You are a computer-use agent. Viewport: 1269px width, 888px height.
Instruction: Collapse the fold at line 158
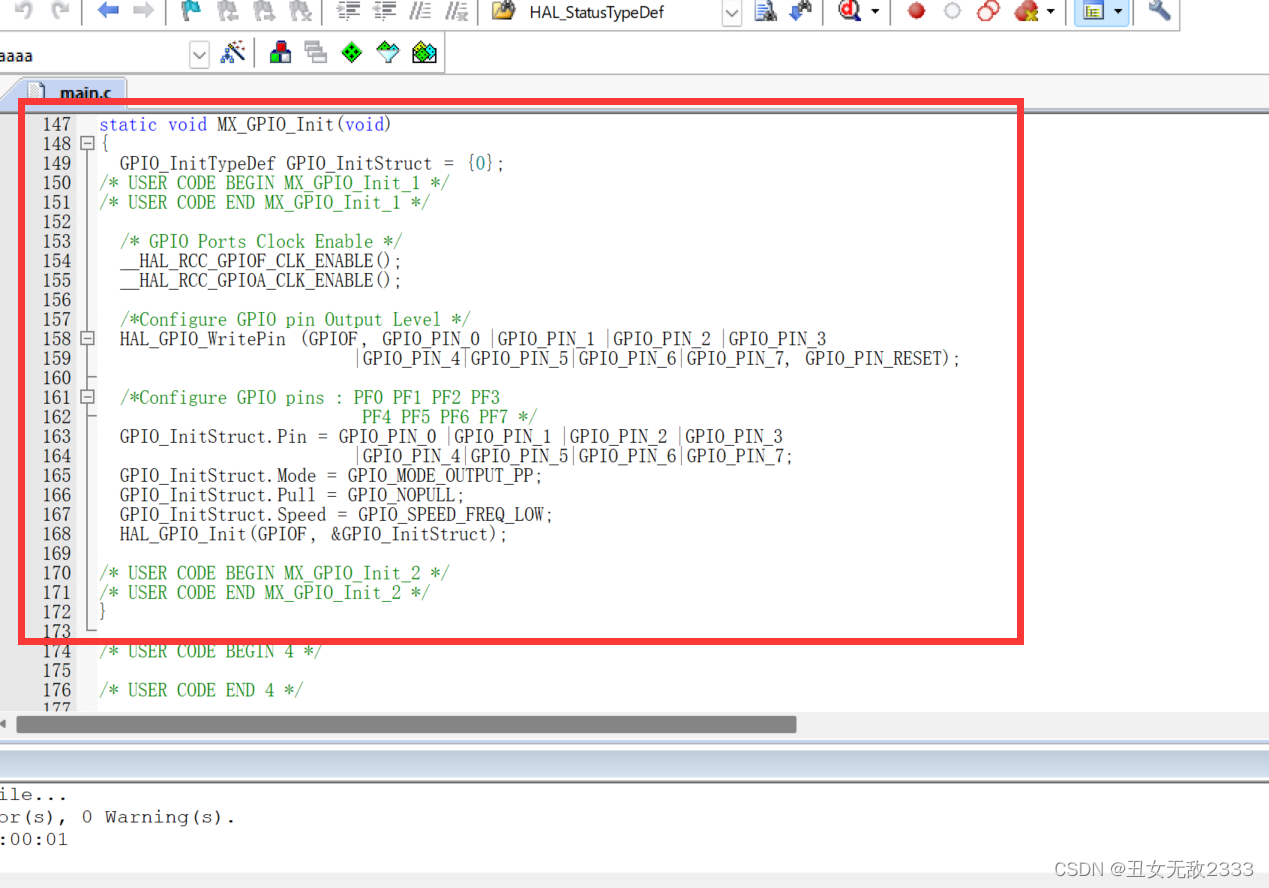click(87, 339)
